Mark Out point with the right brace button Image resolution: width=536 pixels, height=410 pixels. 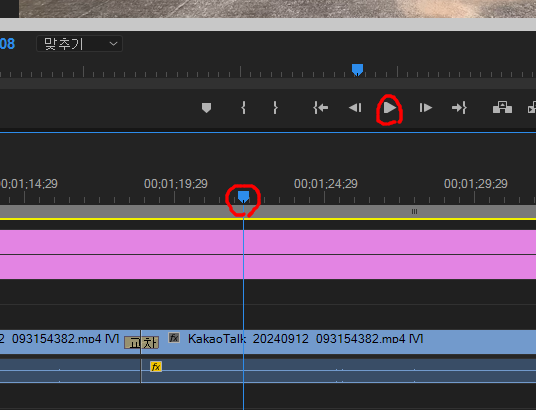point(275,108)
